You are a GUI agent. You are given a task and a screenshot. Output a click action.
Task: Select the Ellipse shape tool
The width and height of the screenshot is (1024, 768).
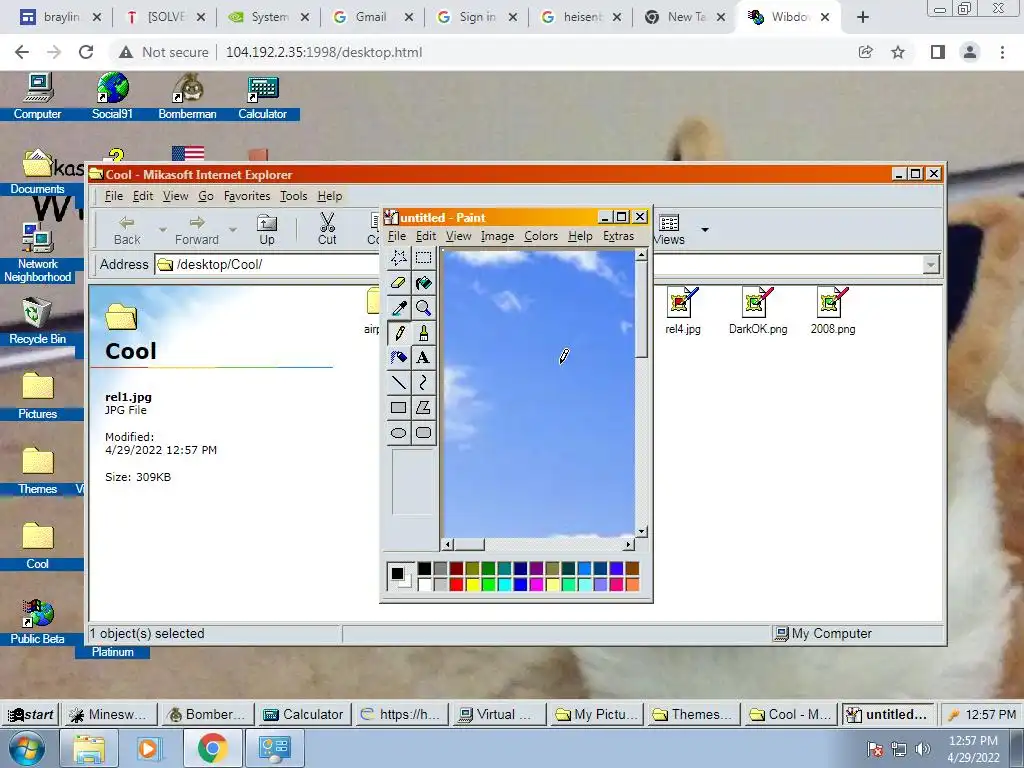point(398,432)
